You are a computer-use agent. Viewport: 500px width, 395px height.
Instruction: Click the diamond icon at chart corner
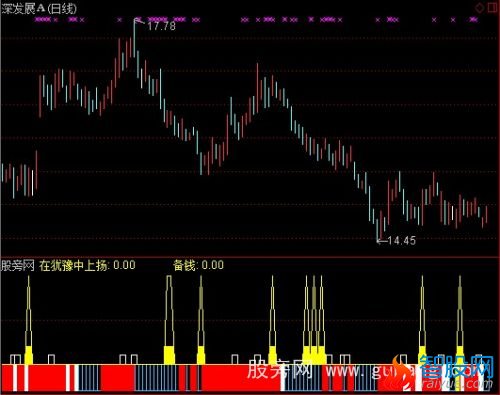tap(480, 7)
